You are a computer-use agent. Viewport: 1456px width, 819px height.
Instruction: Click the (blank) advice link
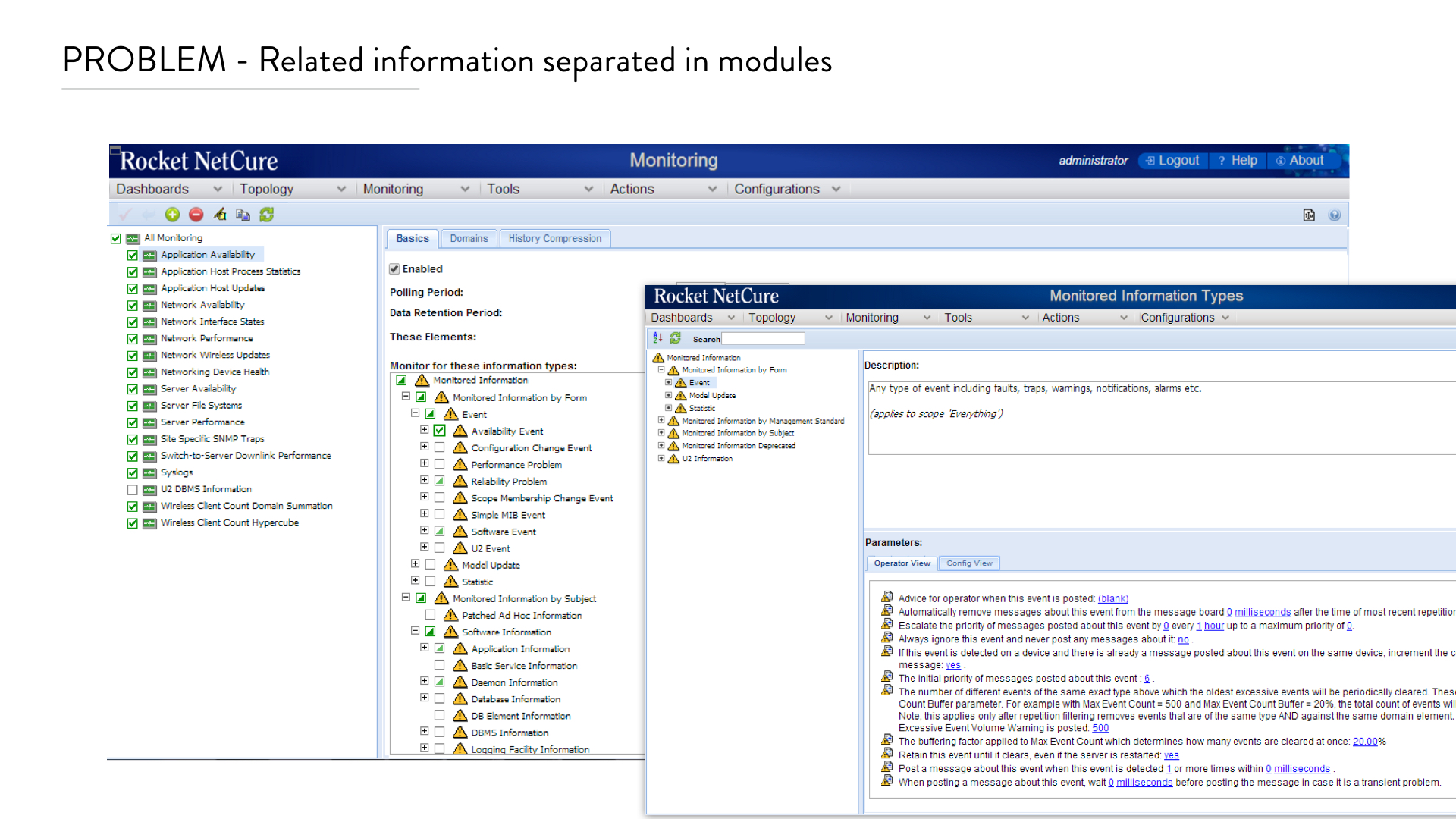1113,598
